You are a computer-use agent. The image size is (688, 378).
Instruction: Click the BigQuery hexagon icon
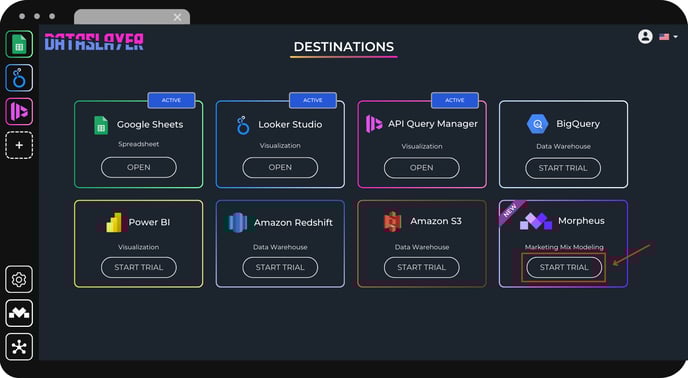coord(538,124)
